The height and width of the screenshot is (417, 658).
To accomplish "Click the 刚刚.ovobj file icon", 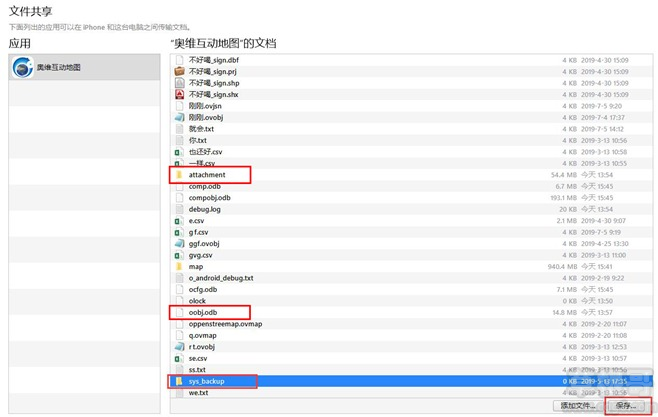I will click(x=179, y=117).
